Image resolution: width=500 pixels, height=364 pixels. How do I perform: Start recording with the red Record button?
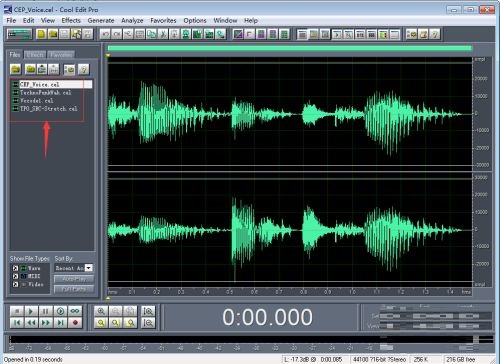(x=75, y=323)
